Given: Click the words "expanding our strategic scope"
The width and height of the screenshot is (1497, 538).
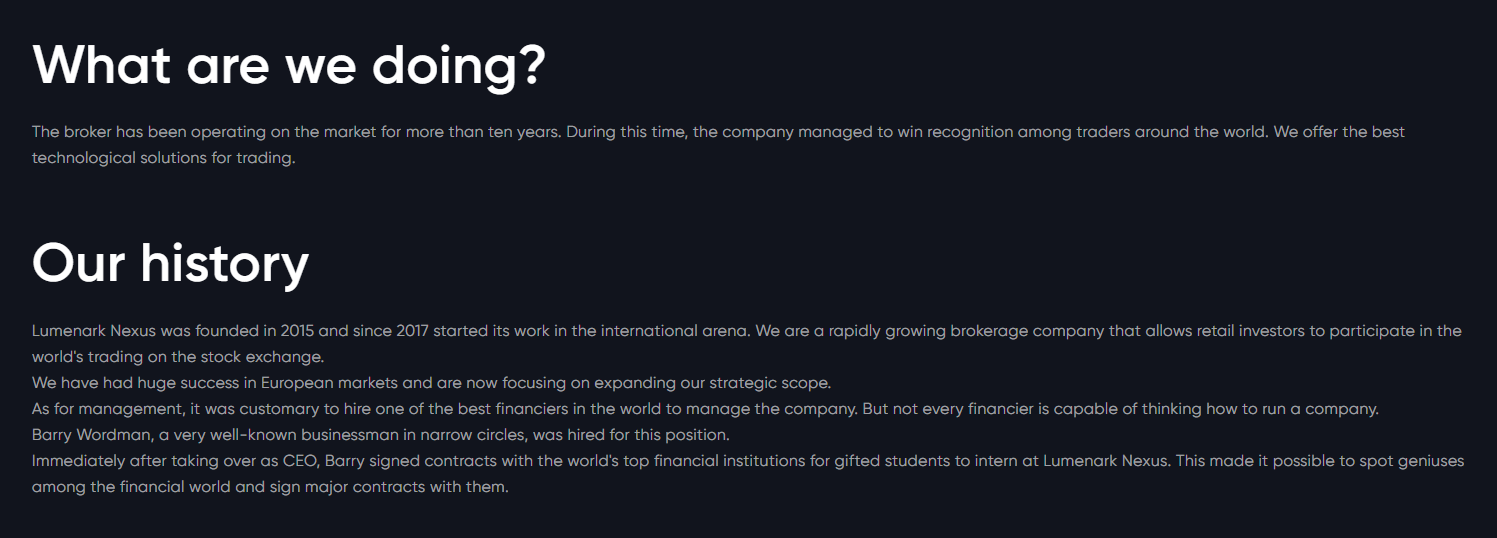Looking at the screenshot, I should 720,383.
